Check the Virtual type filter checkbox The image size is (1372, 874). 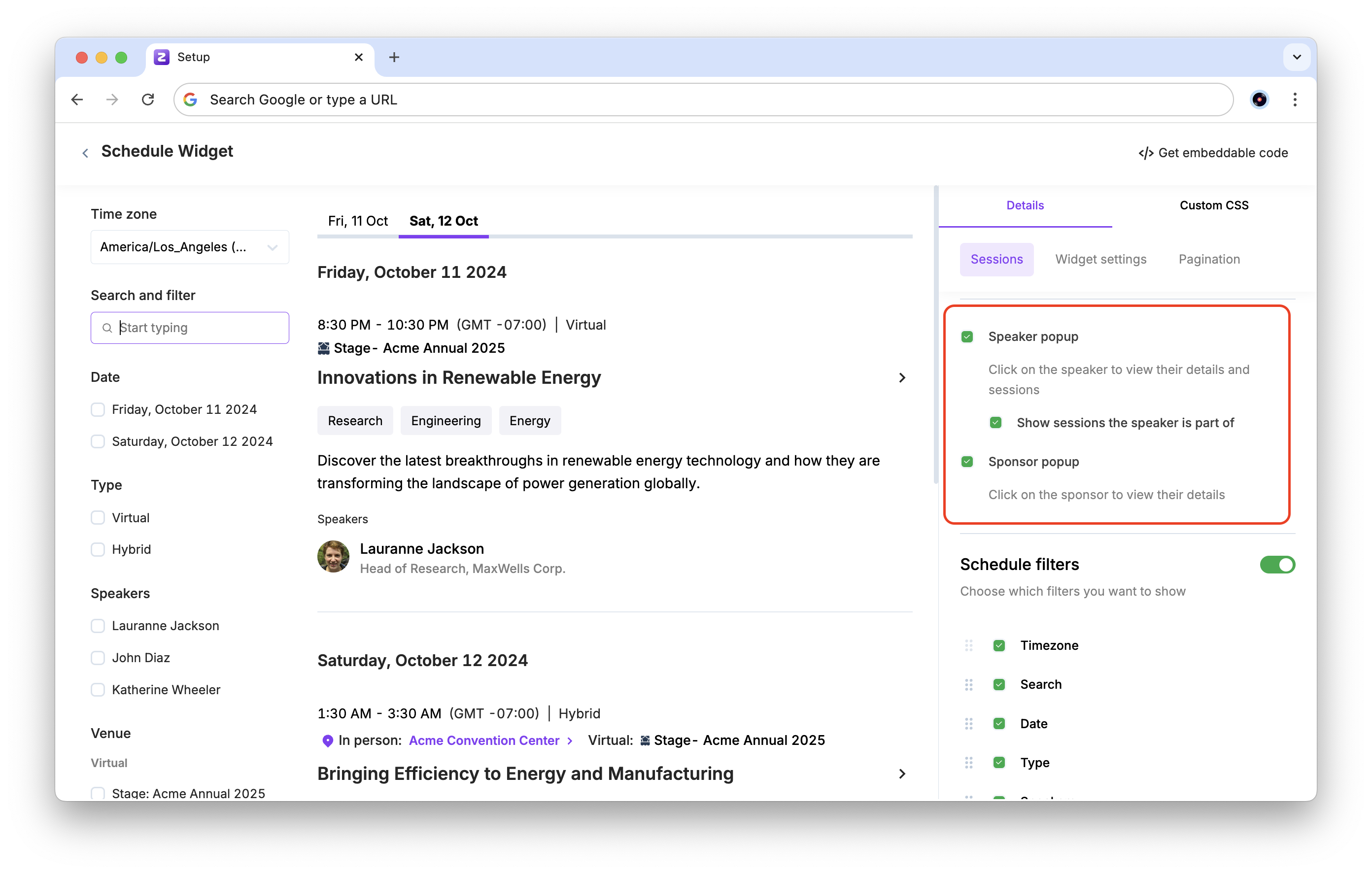tap(98, 517)
